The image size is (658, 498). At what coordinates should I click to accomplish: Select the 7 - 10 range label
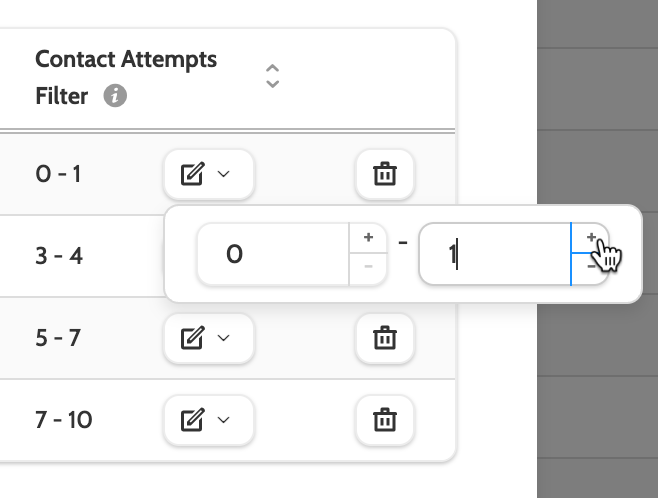(x=63, y=420)
